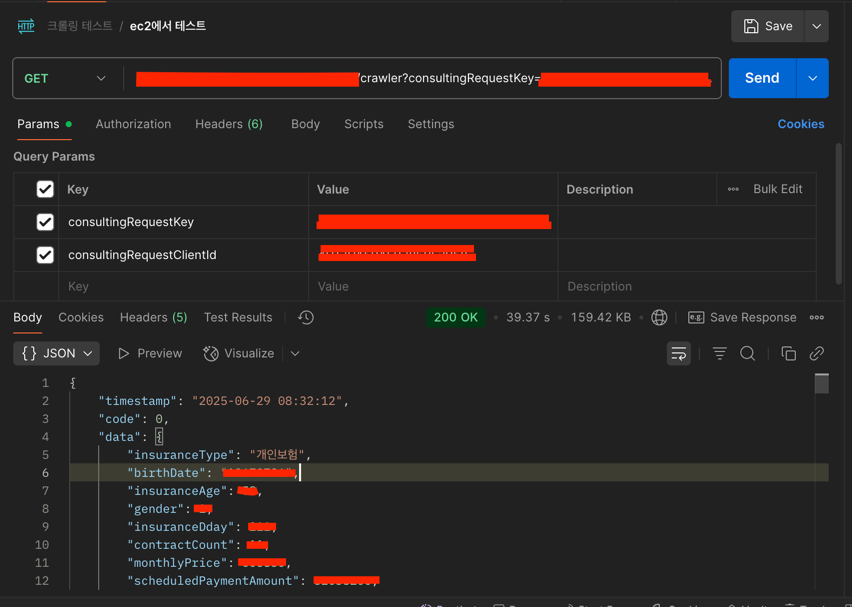
Task: Open the Save options dropdown arrow
Action: point(816,26)
